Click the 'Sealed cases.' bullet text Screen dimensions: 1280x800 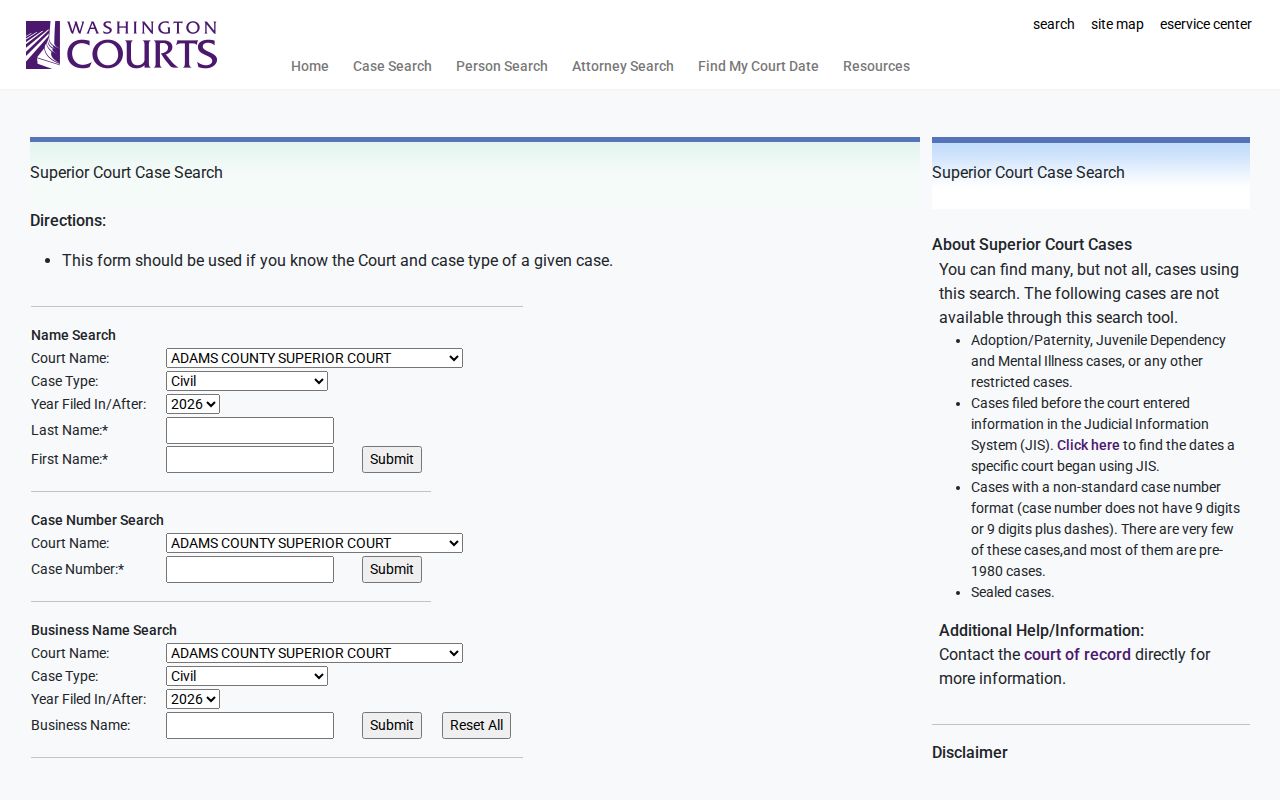1012,592
